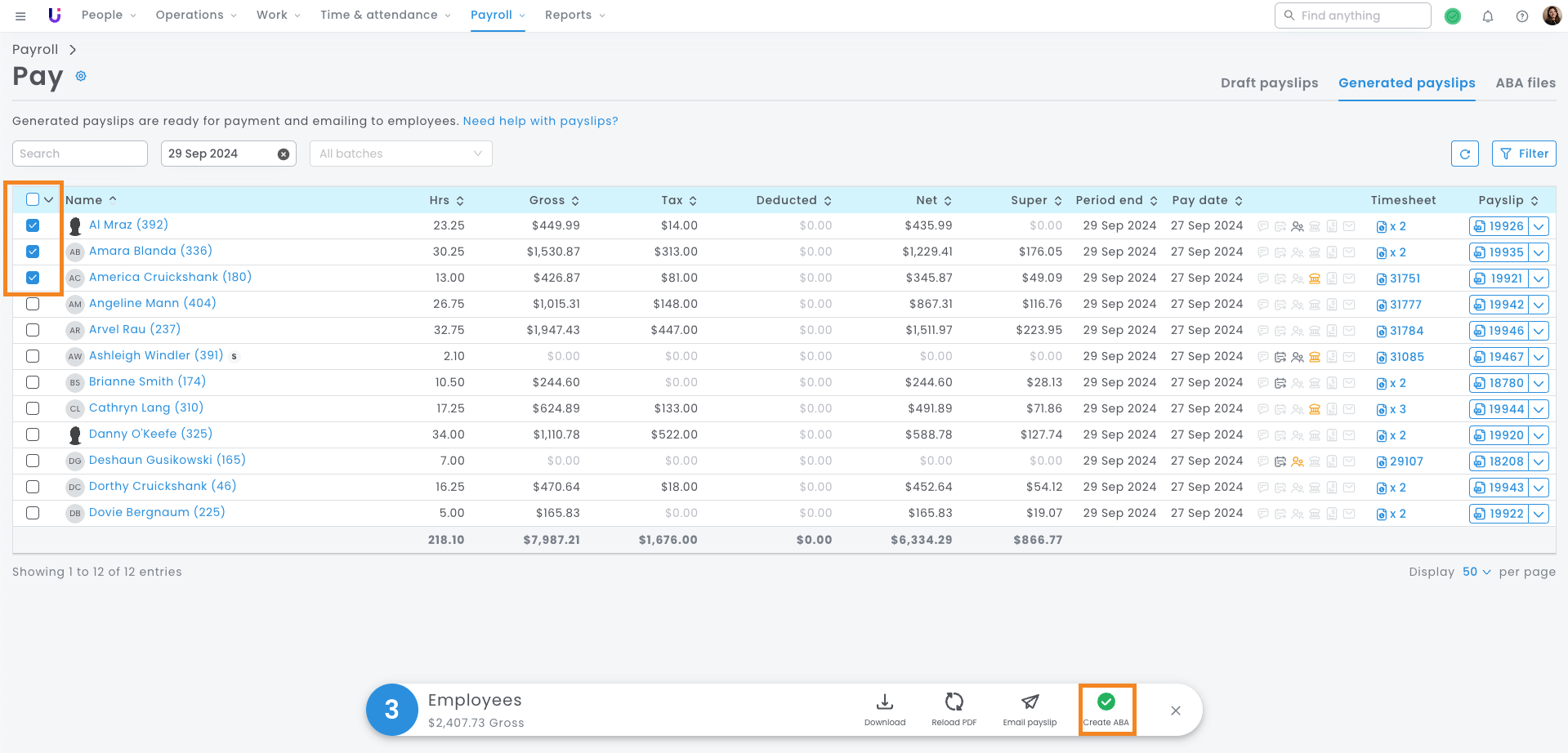This screenshot has width=1568, height=753.
Task: Clear the 29 Sep 2024 date filter
Action: [284, 154]
